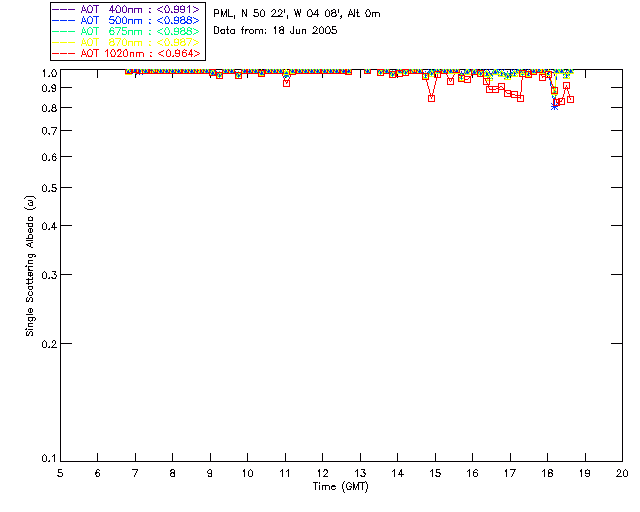Viewport: 640px width, 512px height.
Task: Click the Time (GMT) axis label
Action: (x=340, y=487)
